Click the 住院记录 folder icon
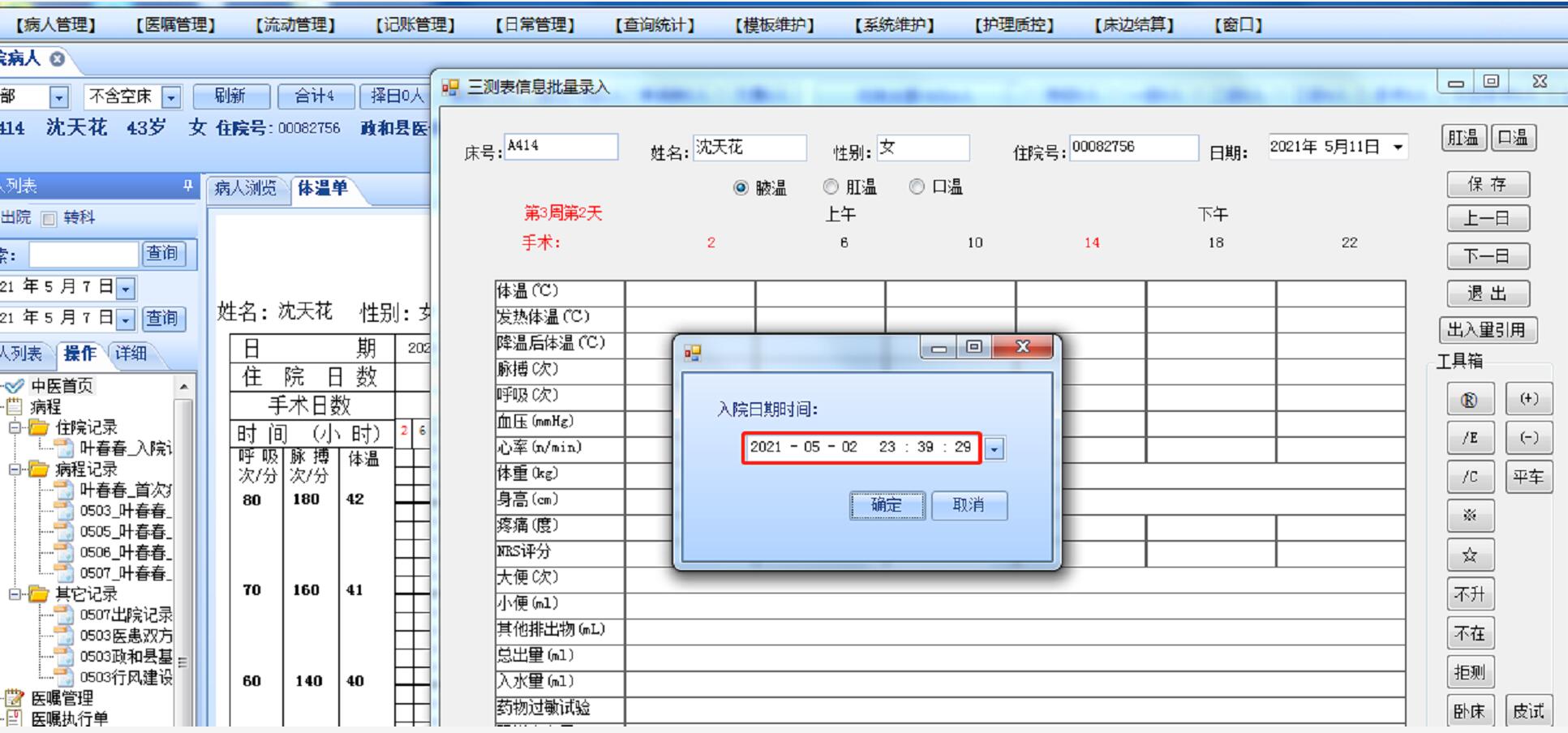Viewport: 1568px width, 733px height. (x=38, y=427)
